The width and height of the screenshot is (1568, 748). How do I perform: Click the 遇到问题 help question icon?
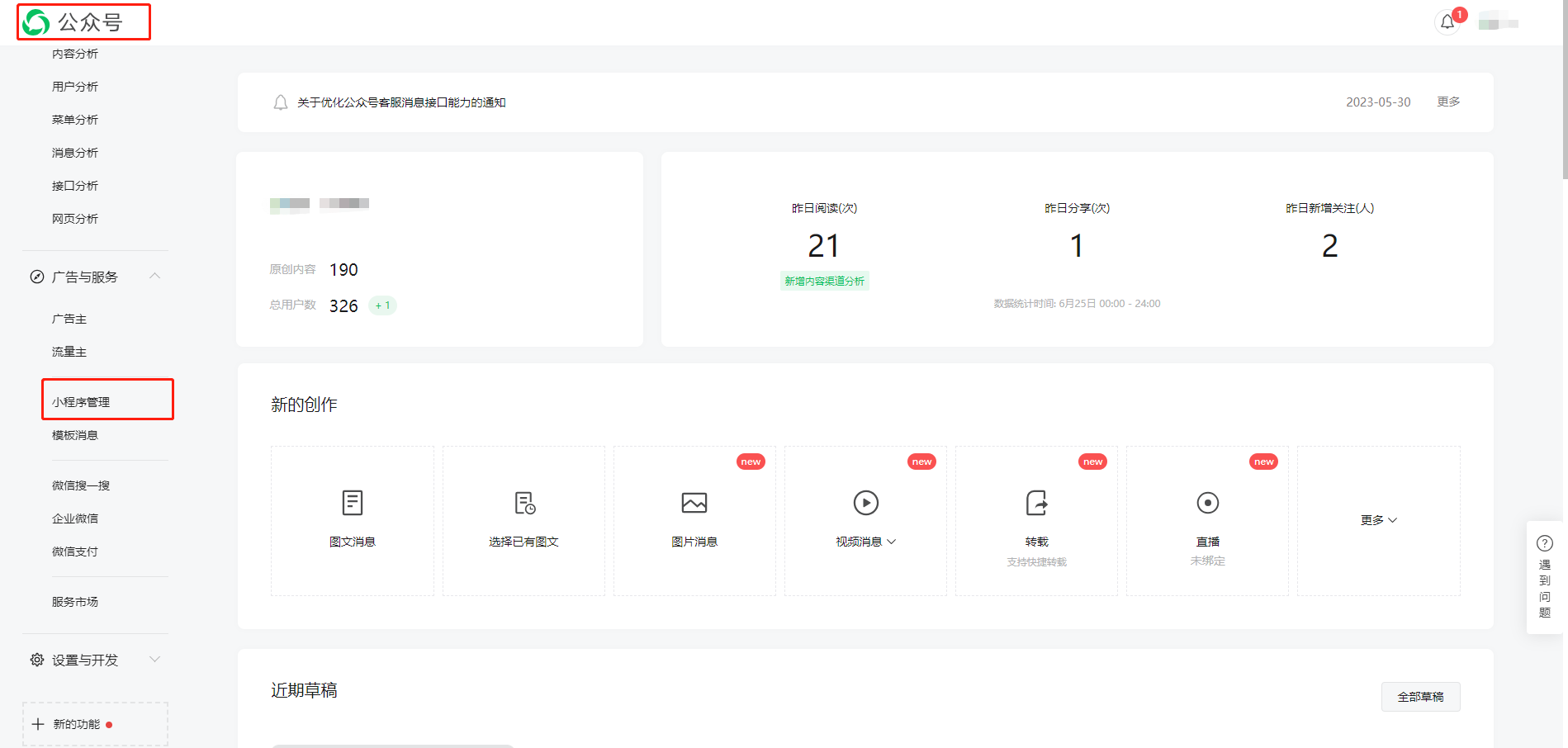(x=1544, y=543)
